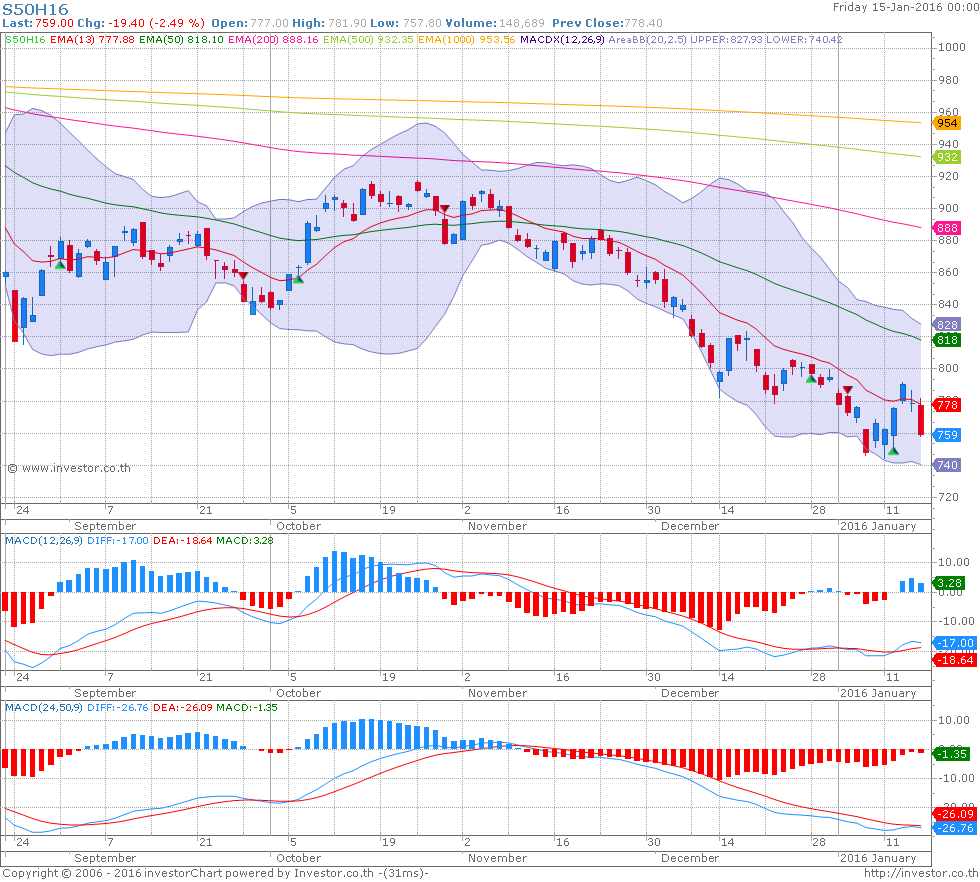Click the Chg: -19.40 (-2.49 %) reading
This screenshot has height=882, width=980.
coord(141,23)
